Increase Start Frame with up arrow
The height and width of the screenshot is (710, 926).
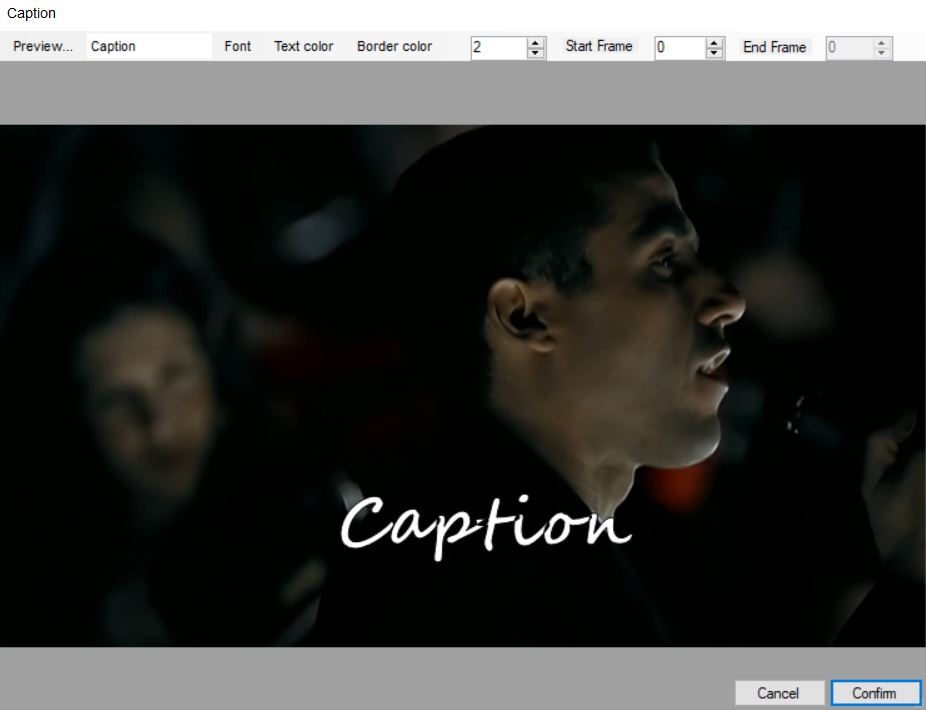click(x=714, y=43)
